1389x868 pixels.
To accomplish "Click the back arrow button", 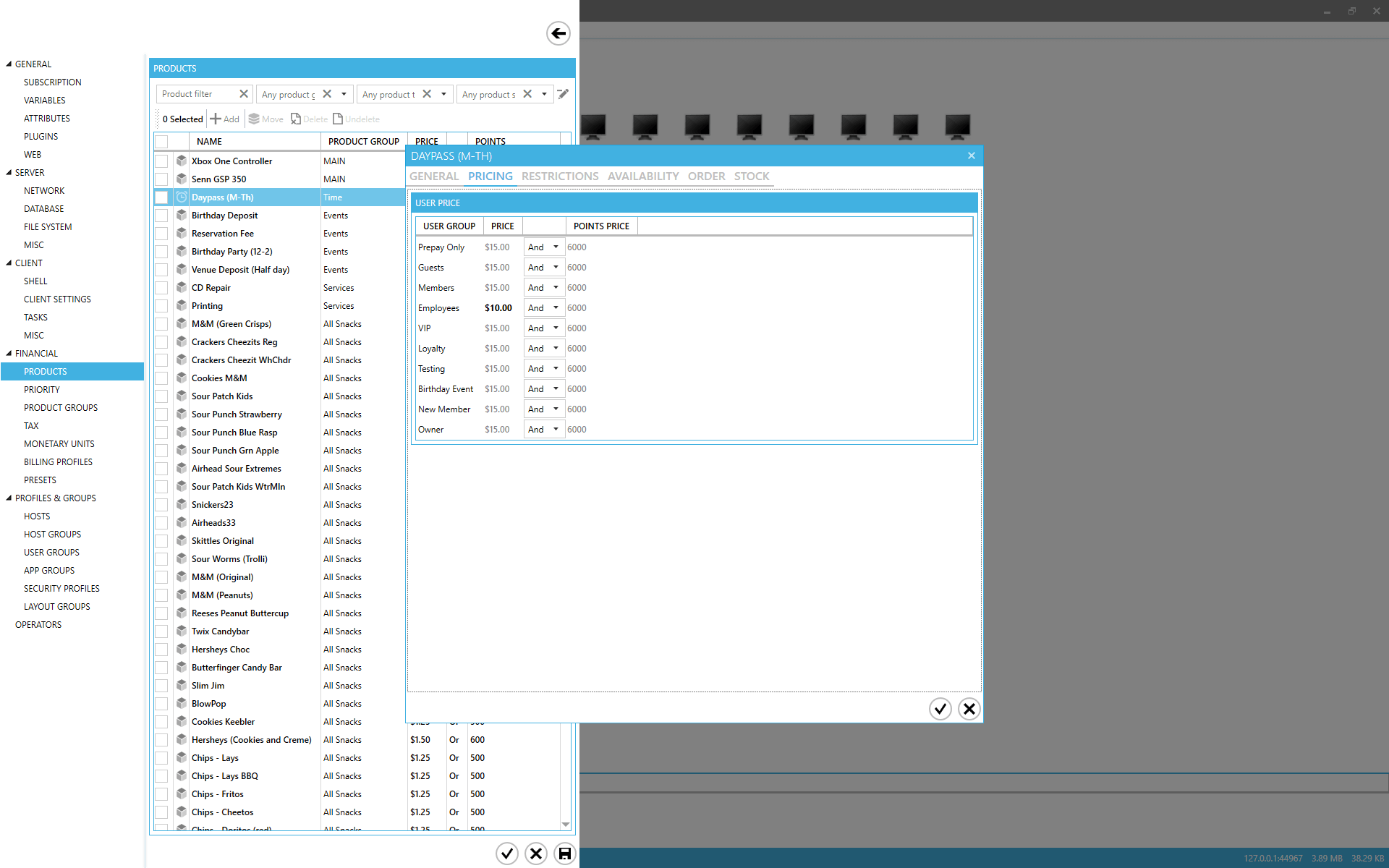I will click(x=558, y=33).
